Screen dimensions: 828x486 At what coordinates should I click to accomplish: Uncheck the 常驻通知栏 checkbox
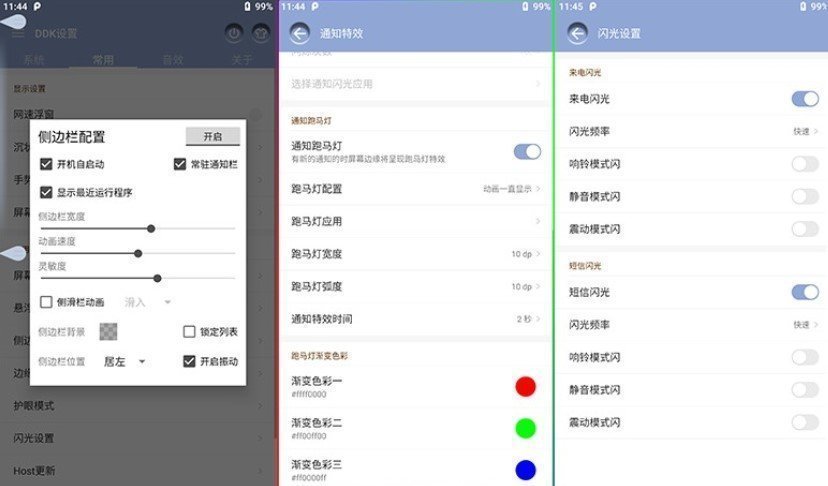[x=180, y=164]
